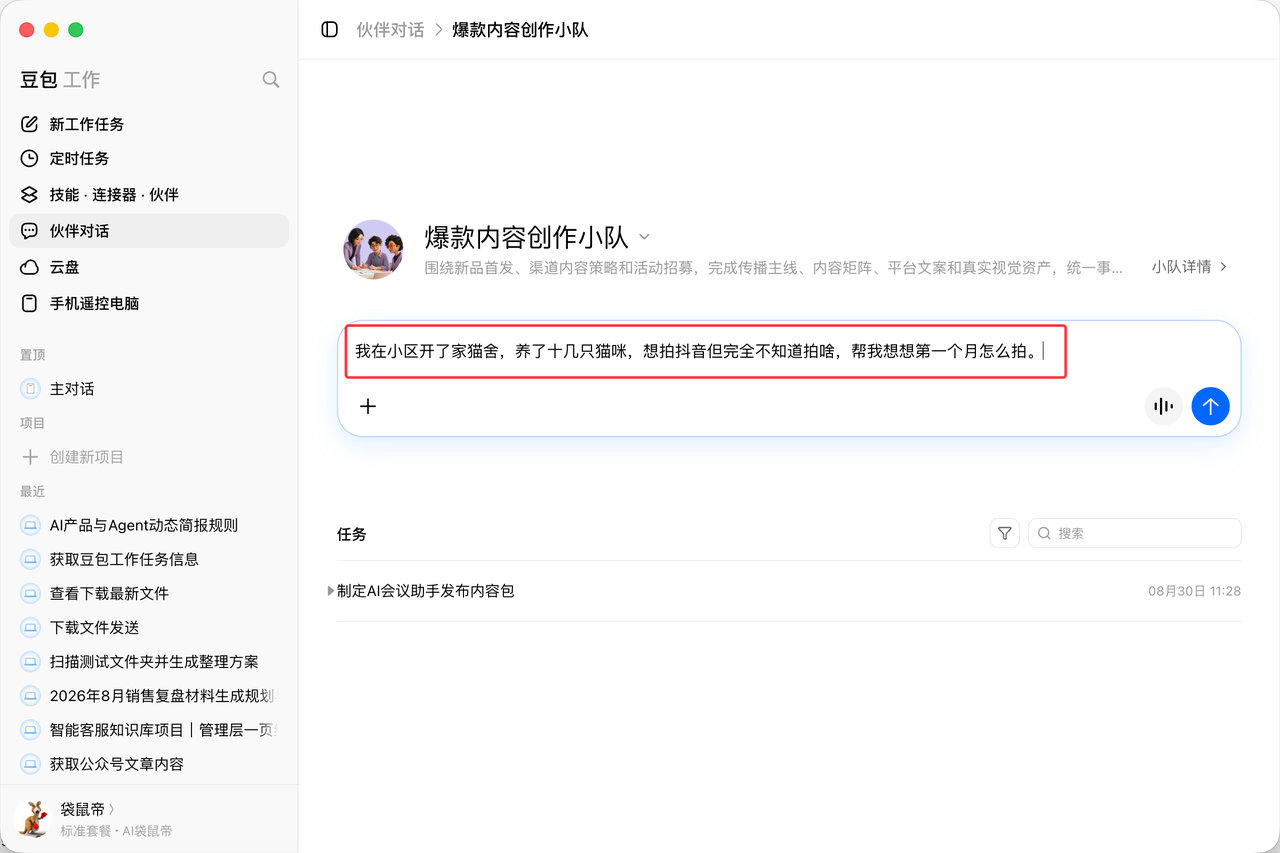The width and height of the screenshot is (1280, 853).
Task: Click the 08月30日 11:28 timestamp
Action: click(x=1194, y=591)
